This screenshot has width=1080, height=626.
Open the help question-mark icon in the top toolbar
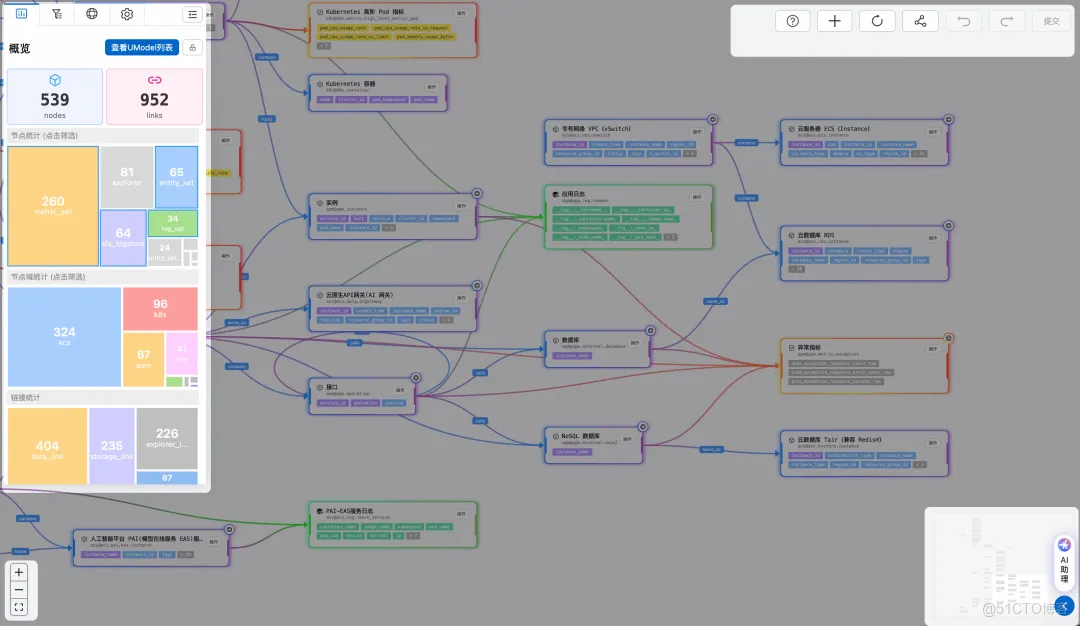click(x=792, y=21)
